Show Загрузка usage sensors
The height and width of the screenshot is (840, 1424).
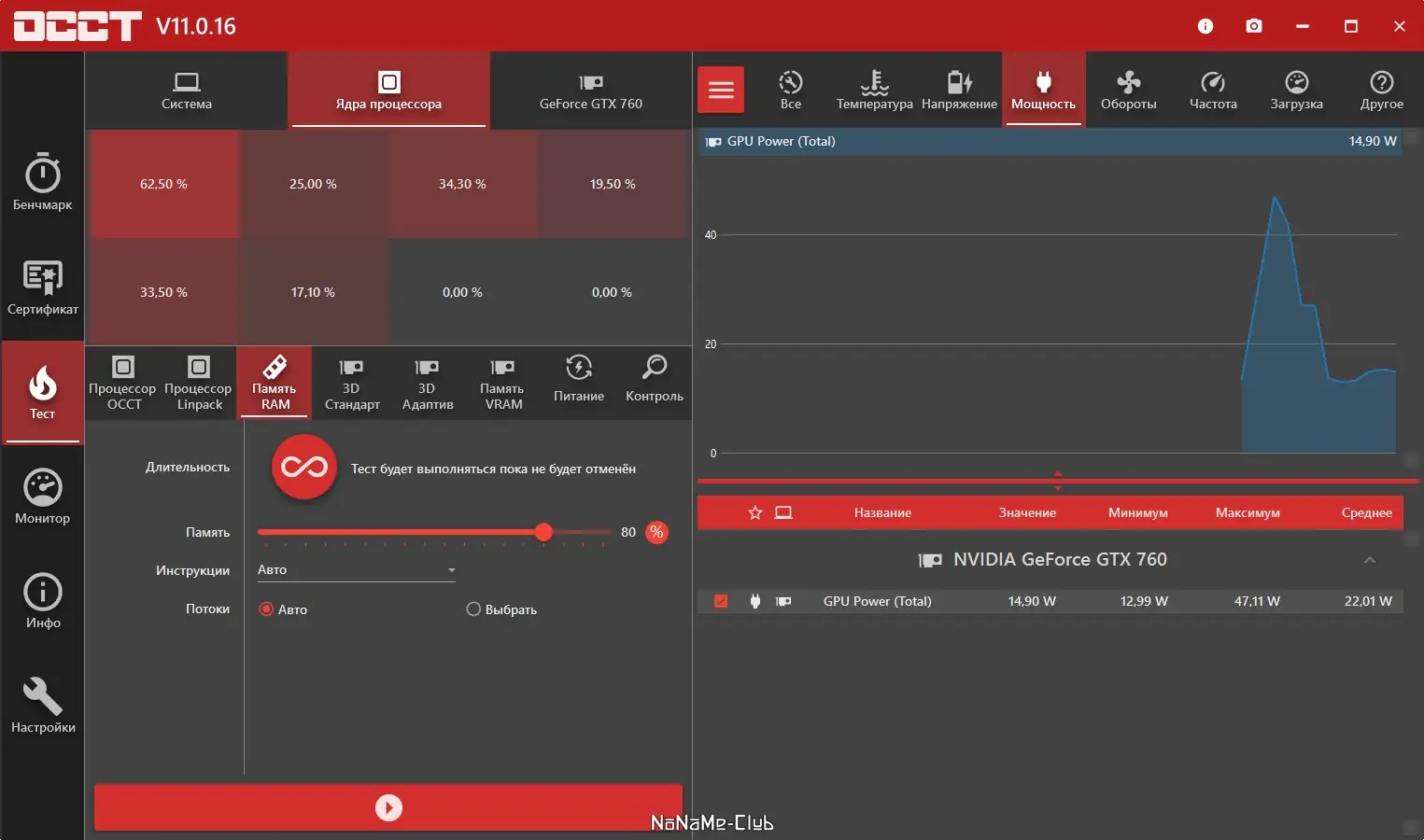pyautogui.click(x=1297, y=90)
